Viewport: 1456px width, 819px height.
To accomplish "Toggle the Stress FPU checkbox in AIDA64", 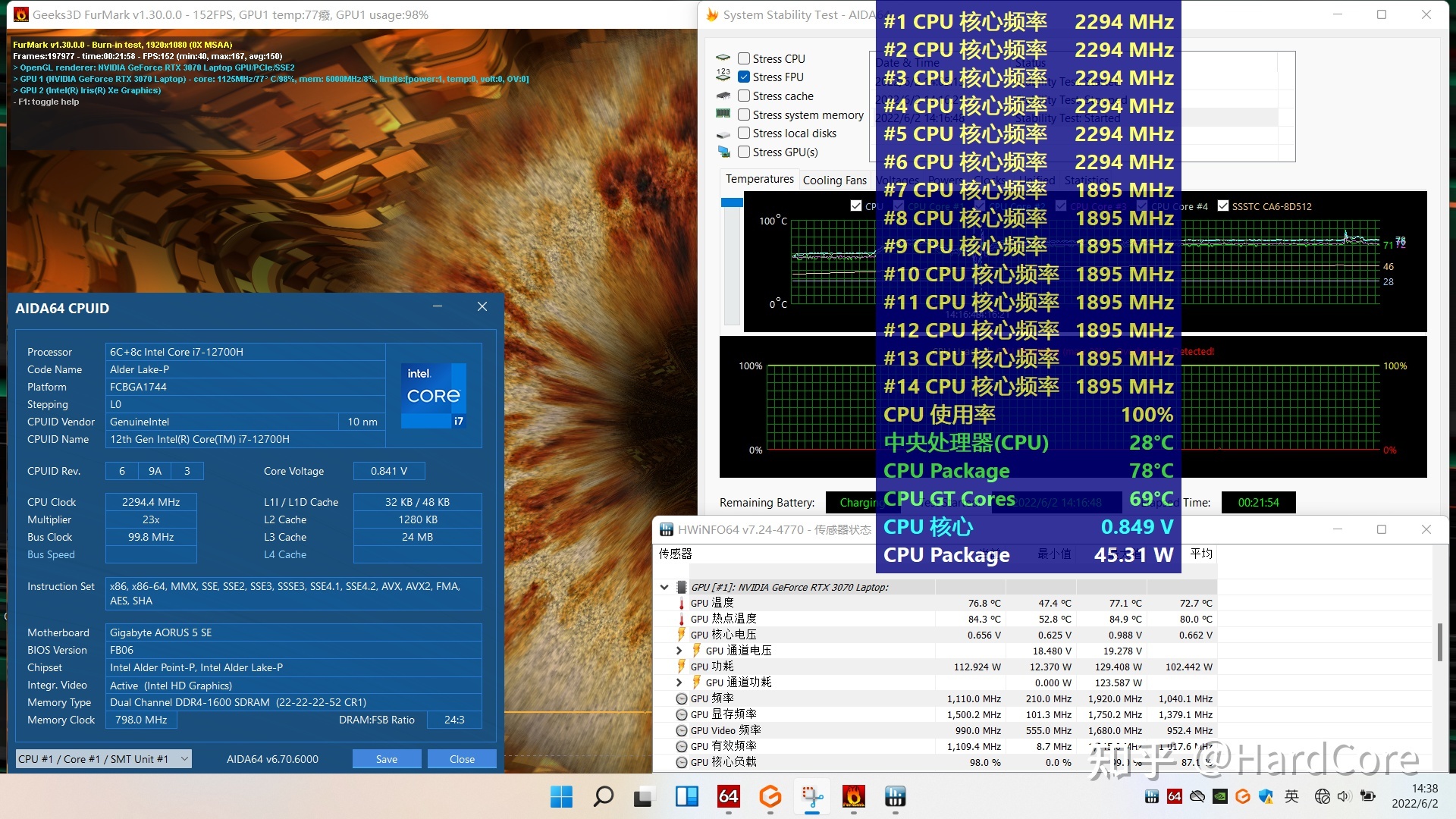I will point(744,78).
